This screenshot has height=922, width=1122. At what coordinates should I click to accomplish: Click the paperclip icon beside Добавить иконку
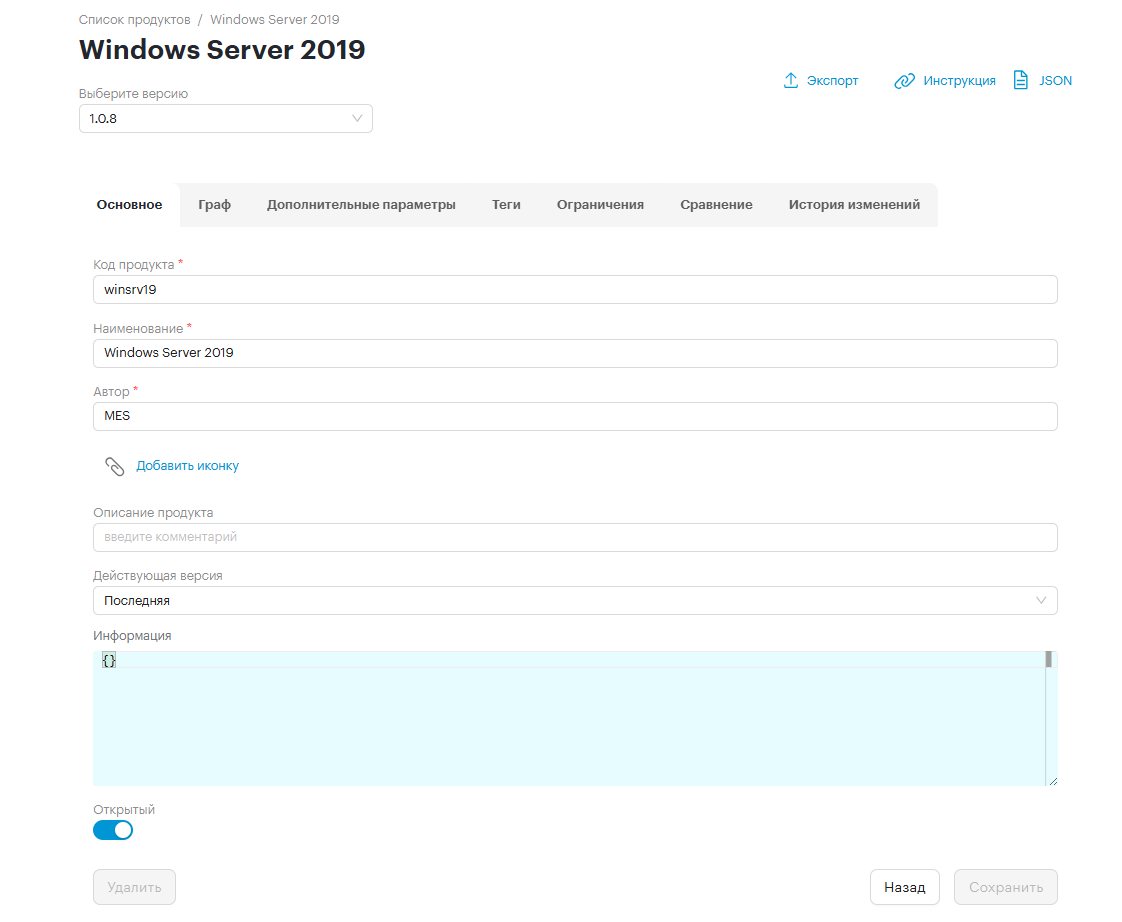point(114,466)
